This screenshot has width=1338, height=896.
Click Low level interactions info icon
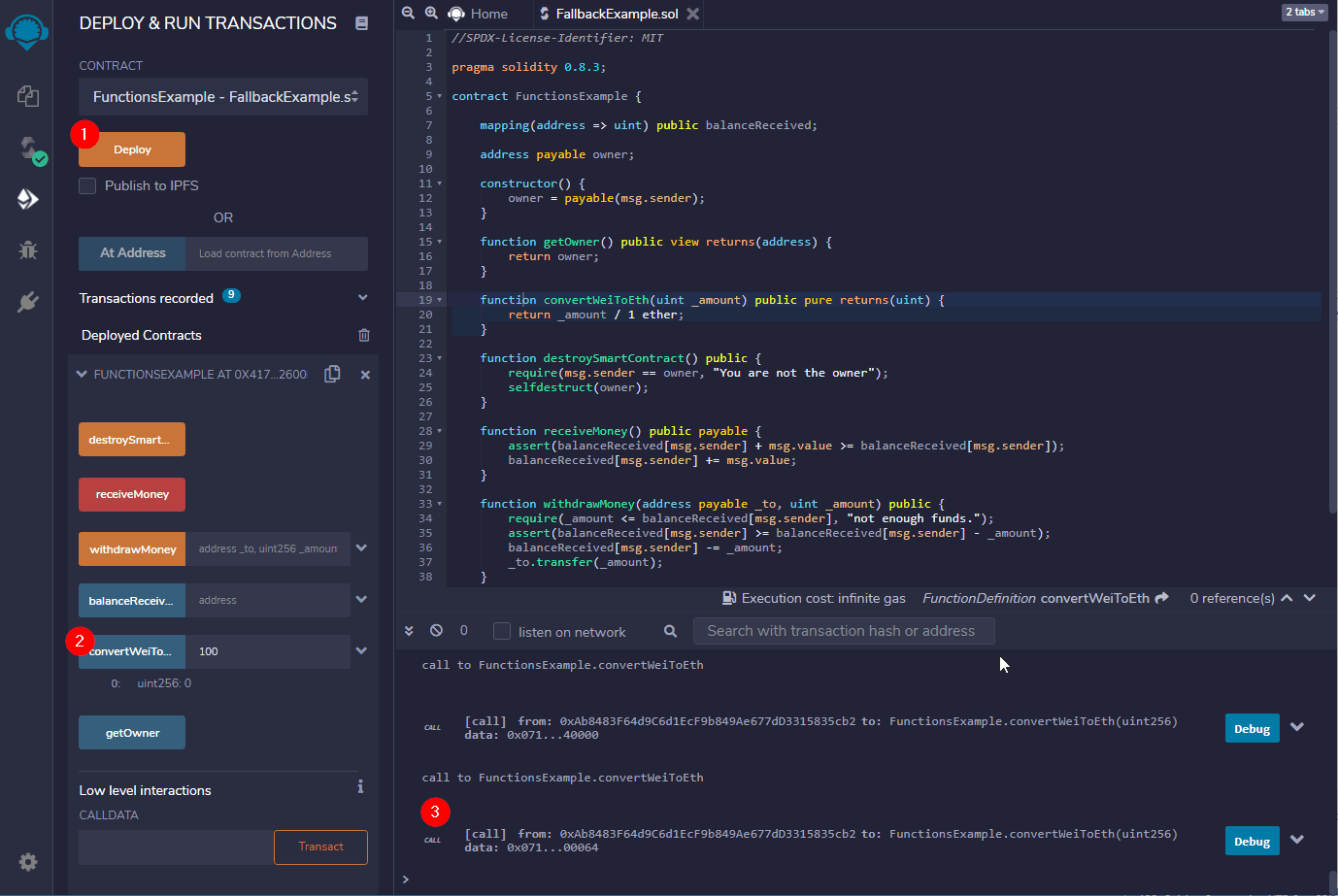360,786
